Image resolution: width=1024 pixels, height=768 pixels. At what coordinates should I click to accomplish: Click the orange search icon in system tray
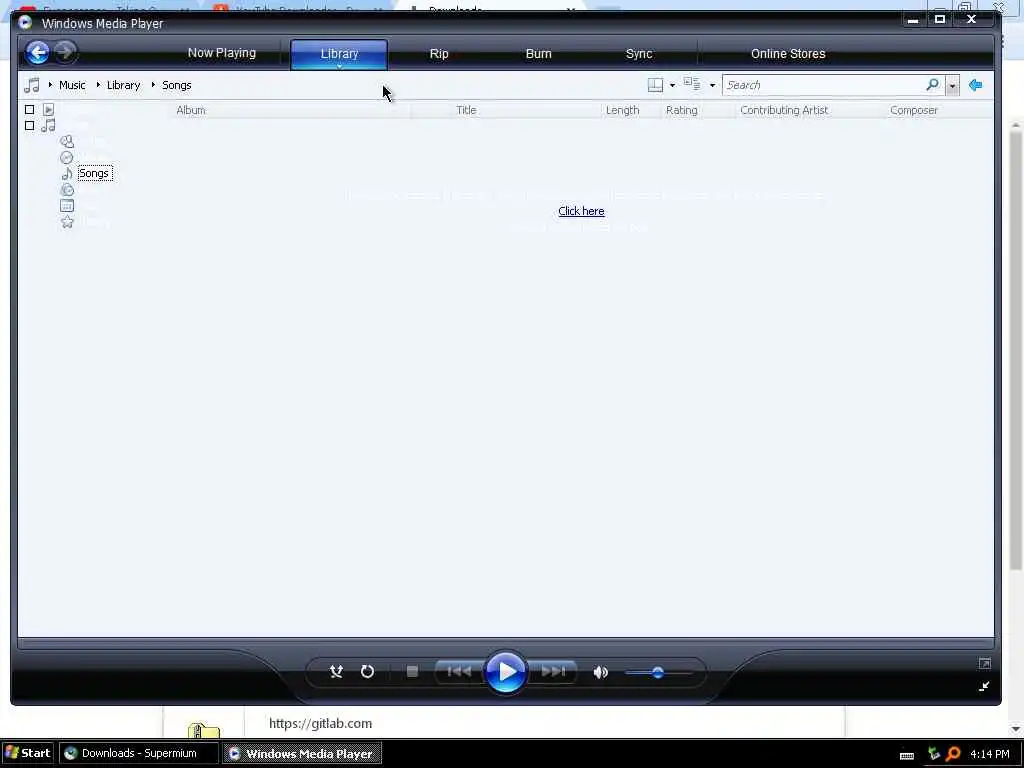click(x=953, y=754)
